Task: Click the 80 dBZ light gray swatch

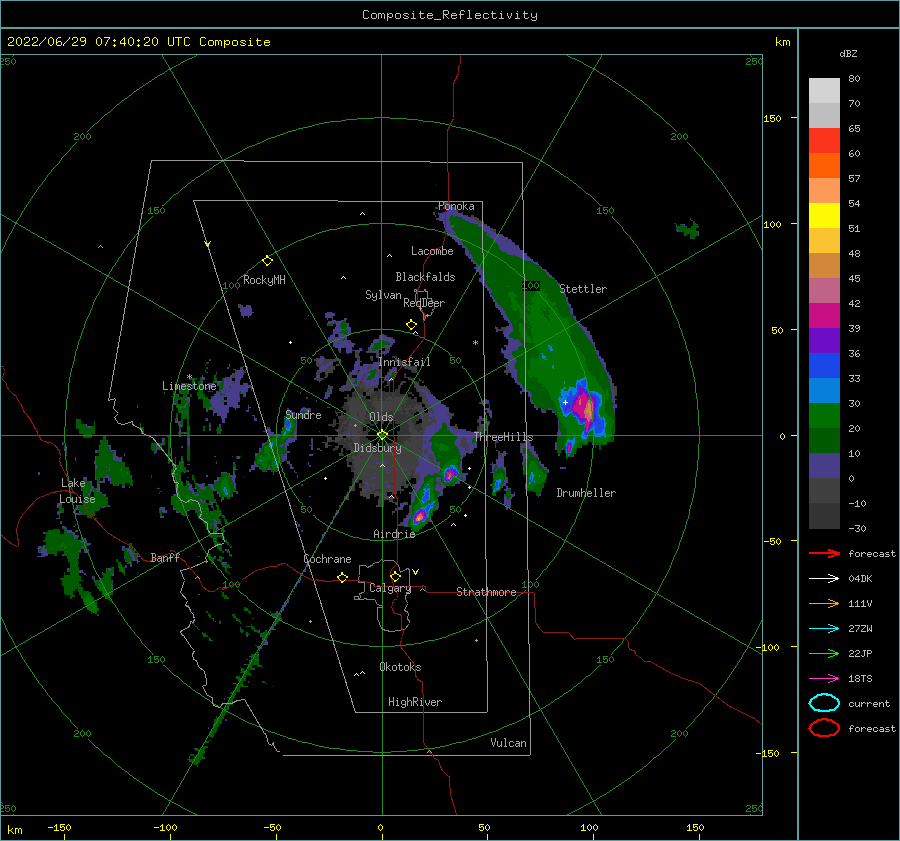Action: point(824,90)
